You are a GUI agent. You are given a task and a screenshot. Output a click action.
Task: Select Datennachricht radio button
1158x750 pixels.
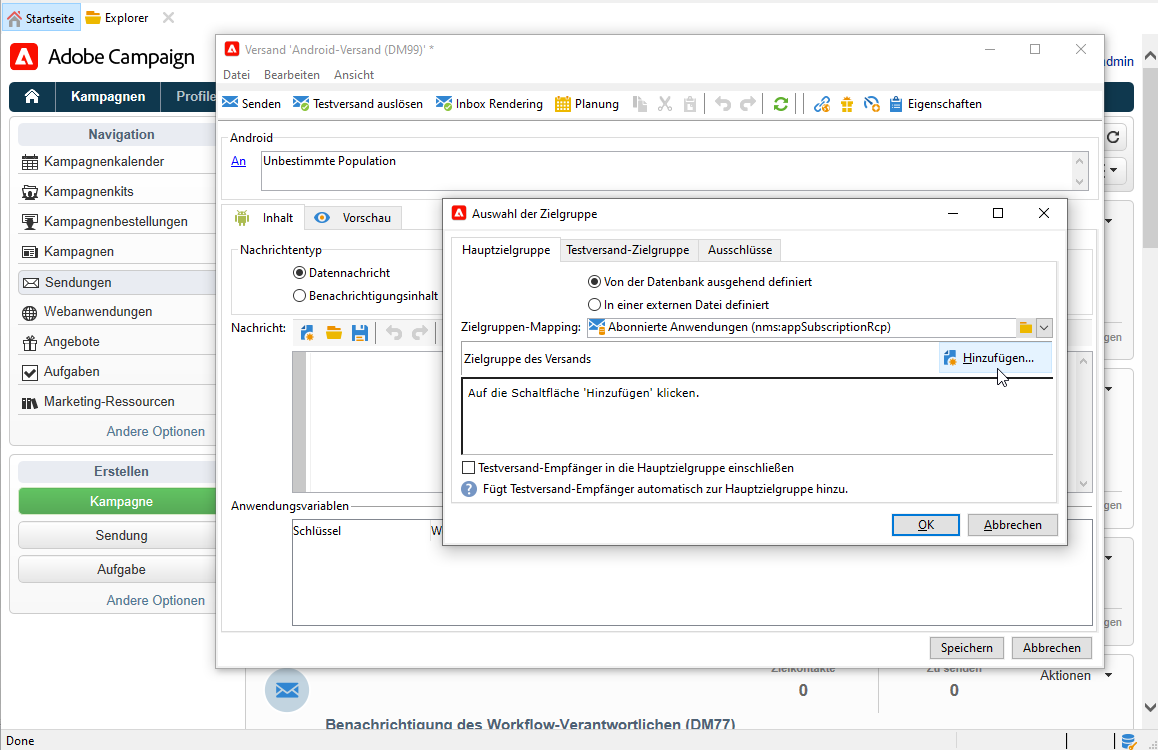point(342,273)
